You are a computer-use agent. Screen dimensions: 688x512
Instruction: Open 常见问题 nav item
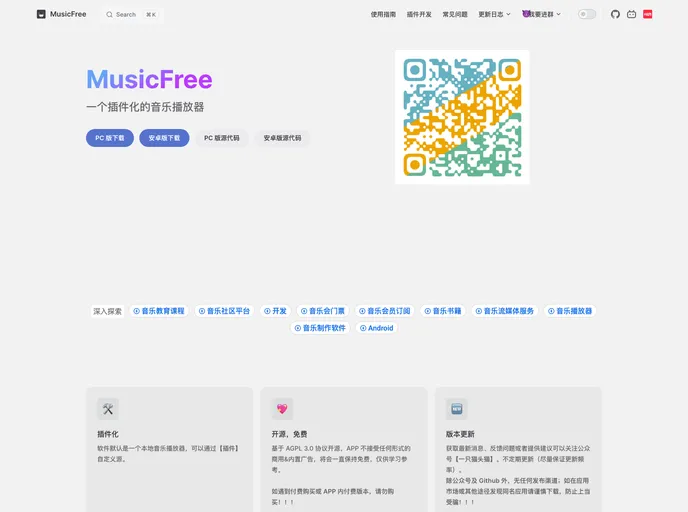pyautogui.click(x=455, y=14)
